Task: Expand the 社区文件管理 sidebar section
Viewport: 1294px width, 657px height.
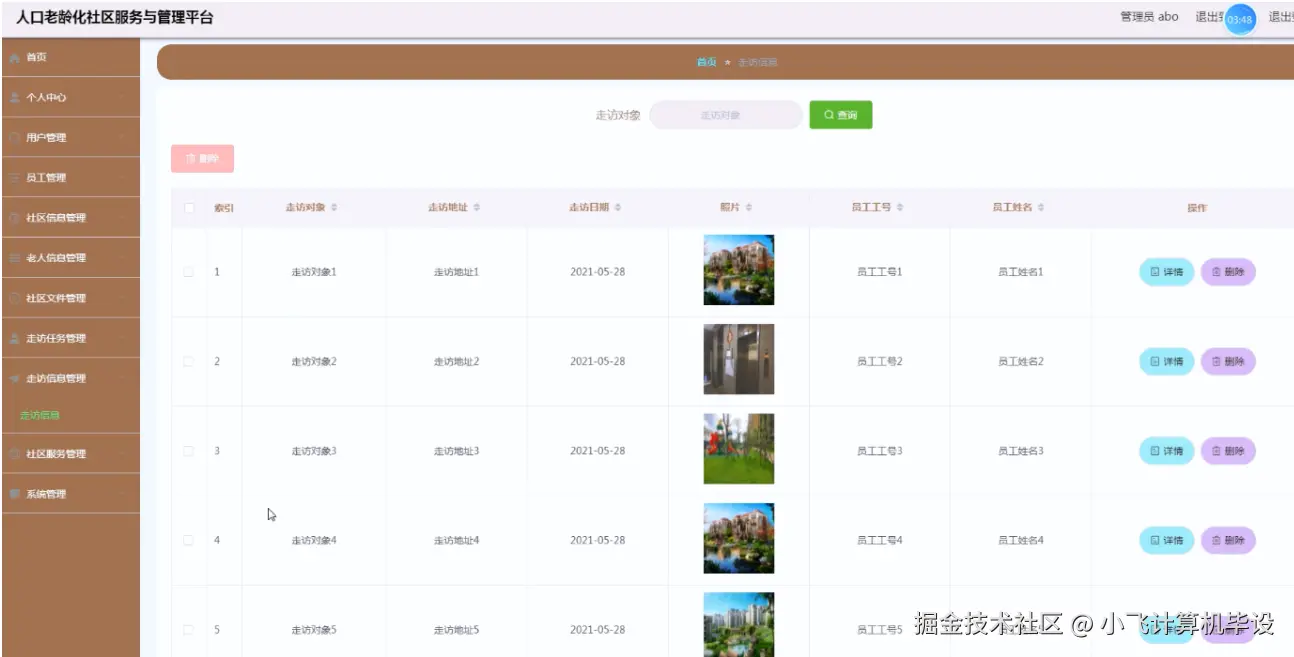Action: [70, 298]
